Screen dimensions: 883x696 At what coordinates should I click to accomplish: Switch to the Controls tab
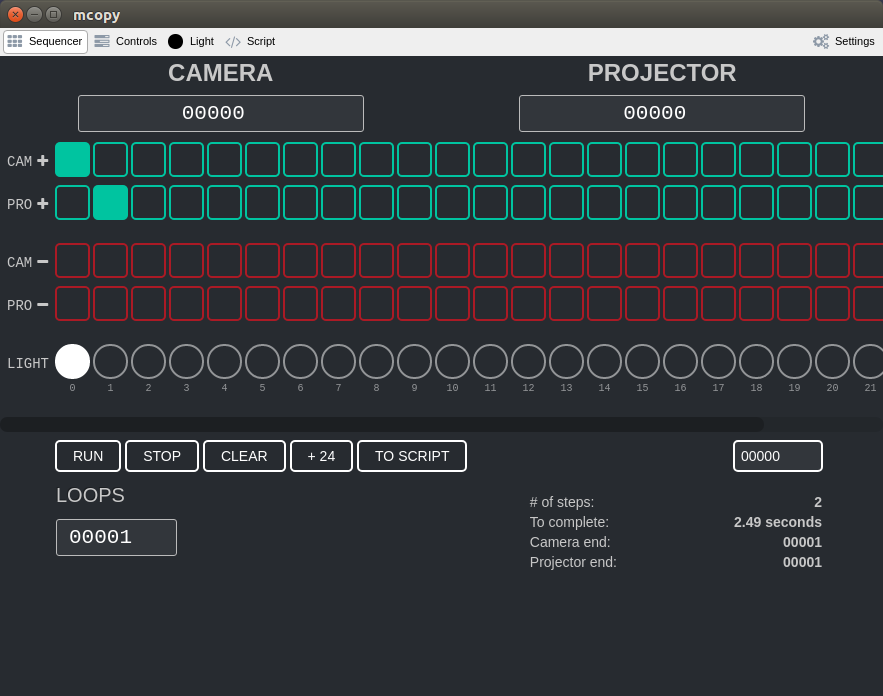point(126,41)
